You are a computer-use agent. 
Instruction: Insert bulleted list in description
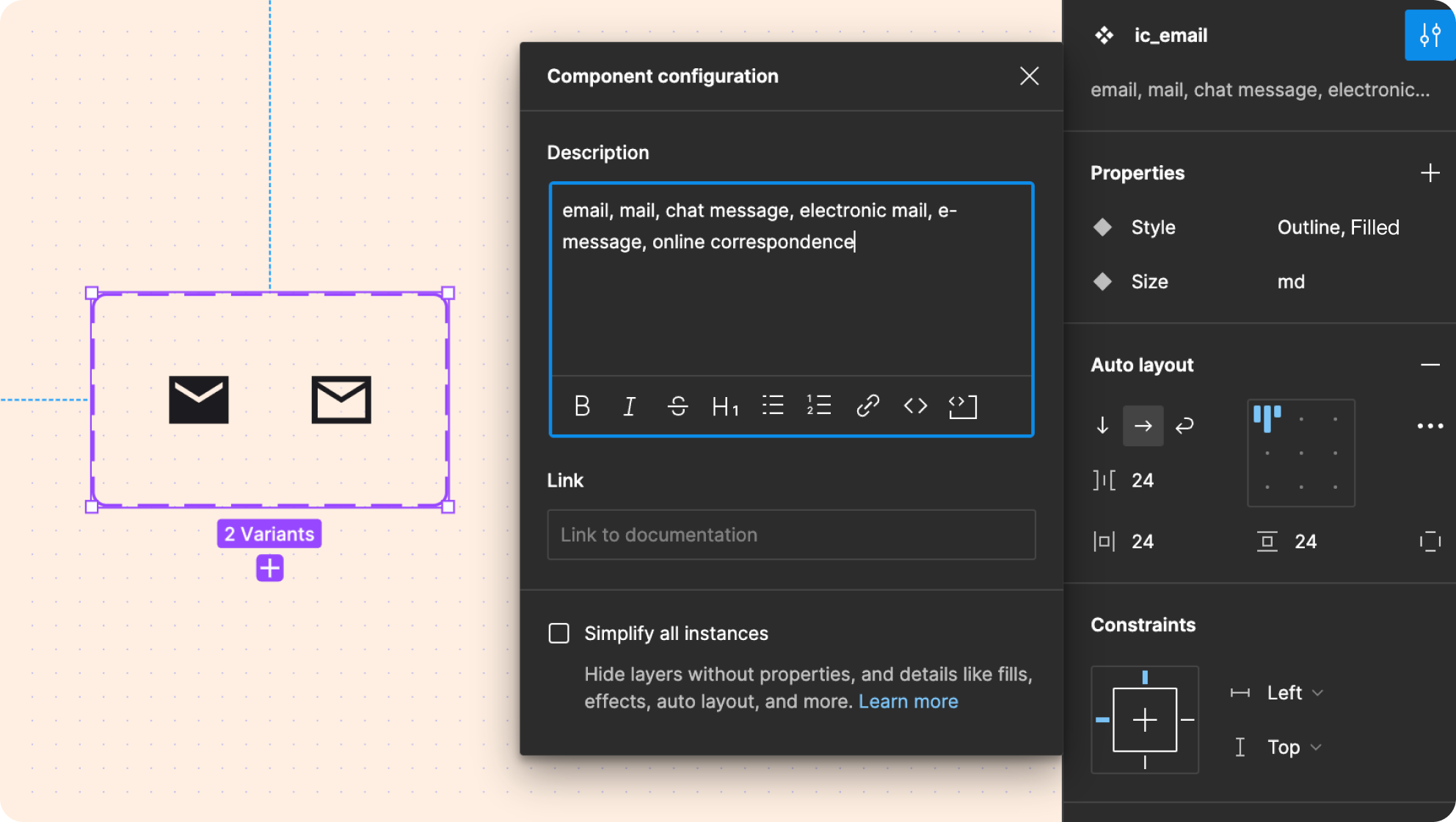[x=773, y=405]
